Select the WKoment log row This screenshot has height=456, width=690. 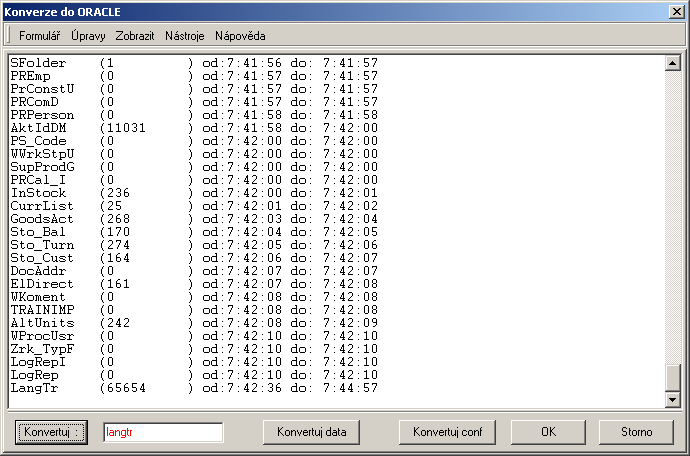click(194, 297)
